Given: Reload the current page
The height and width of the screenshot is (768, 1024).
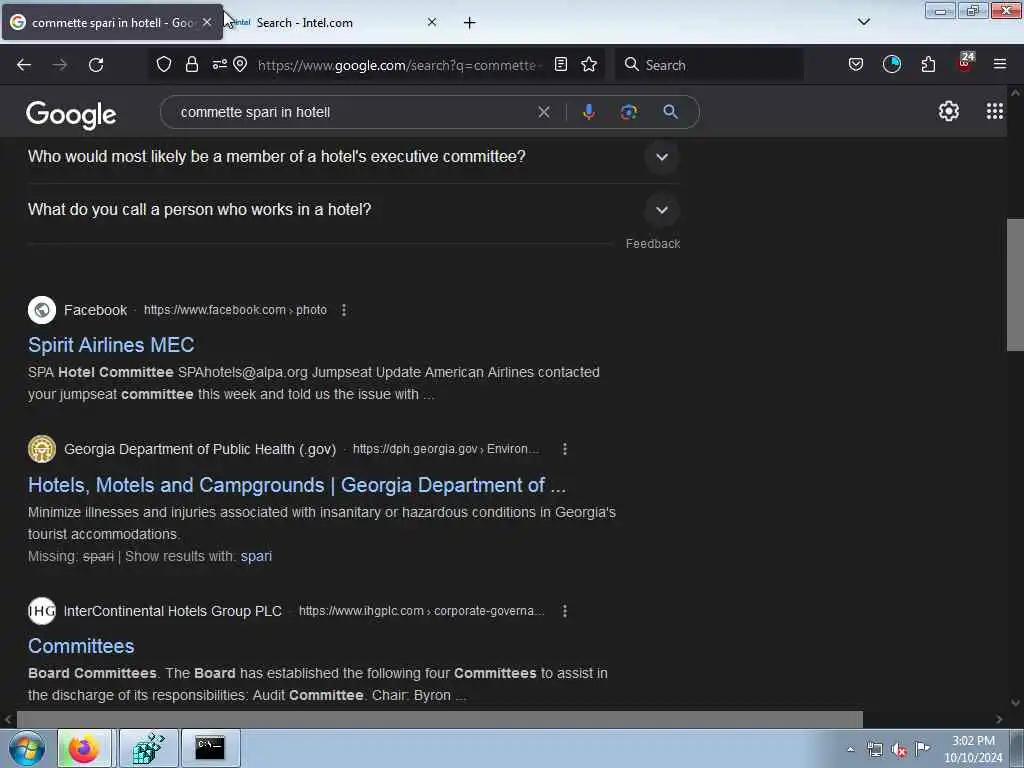Looking at the screenshot, I should click(x=96, y=65).
